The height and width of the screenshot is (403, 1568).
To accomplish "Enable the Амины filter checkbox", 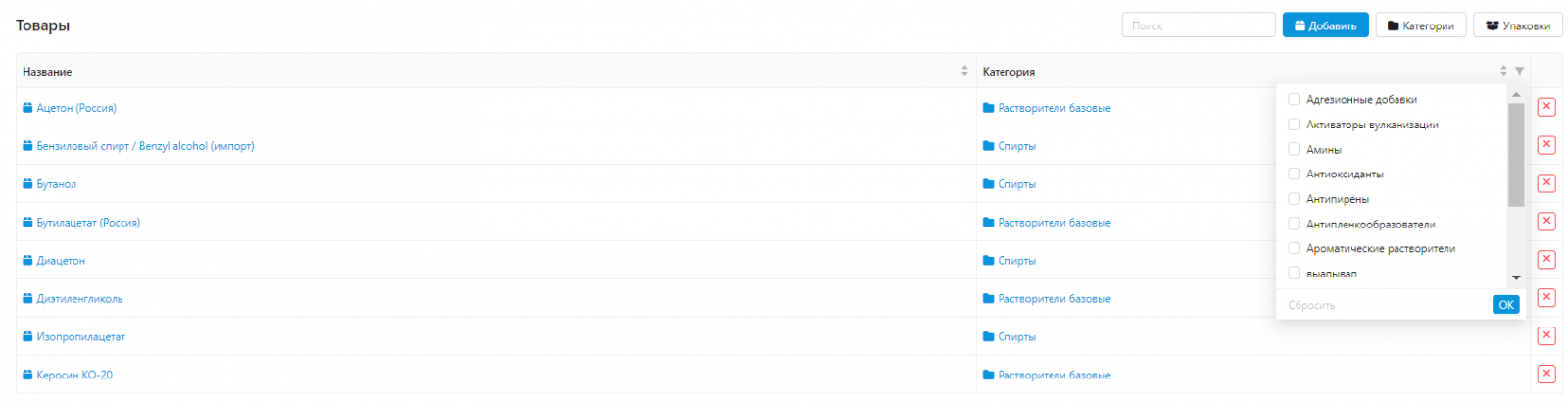I will (x=1295, y=149).
